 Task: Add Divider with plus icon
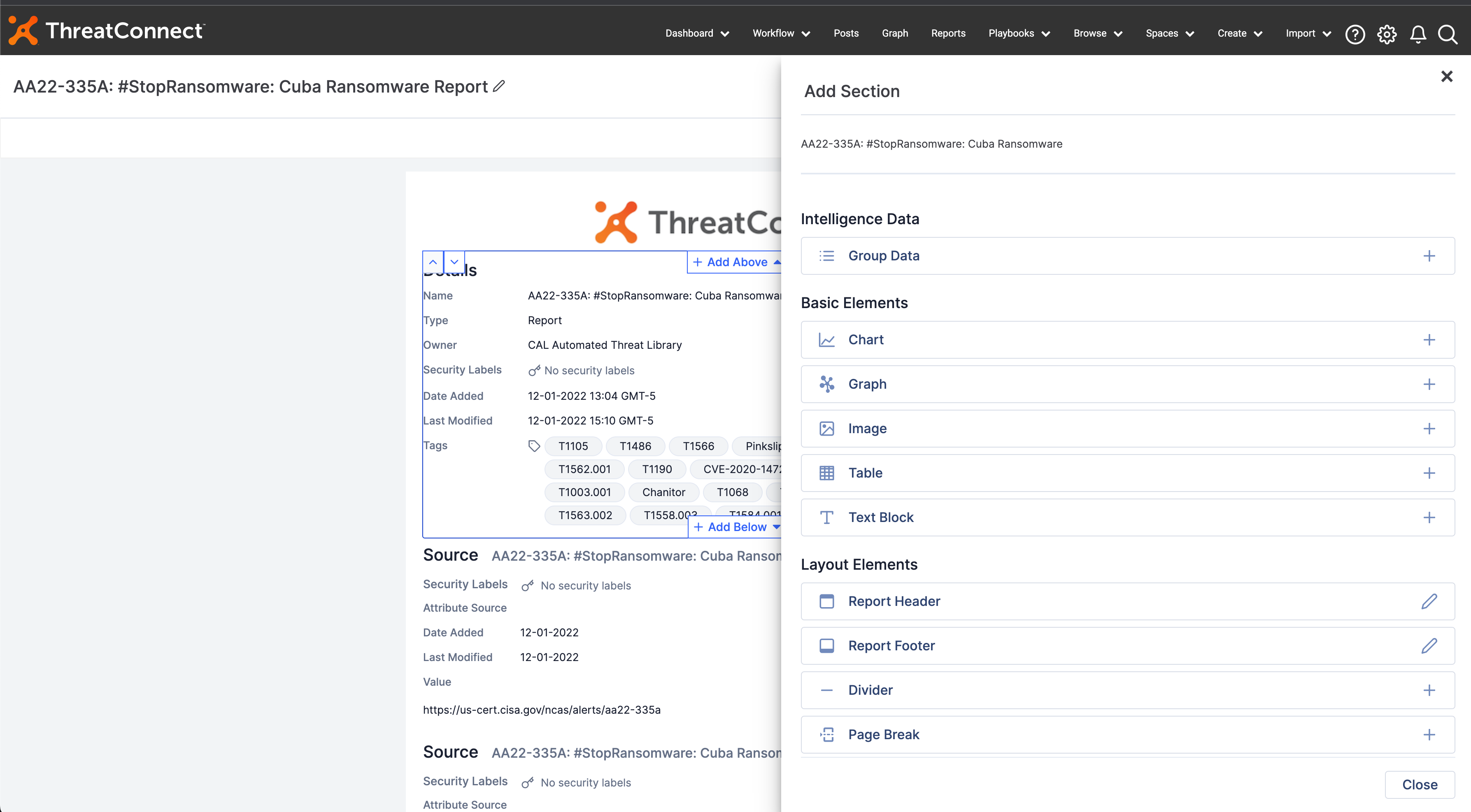[x=1429, y=691]
